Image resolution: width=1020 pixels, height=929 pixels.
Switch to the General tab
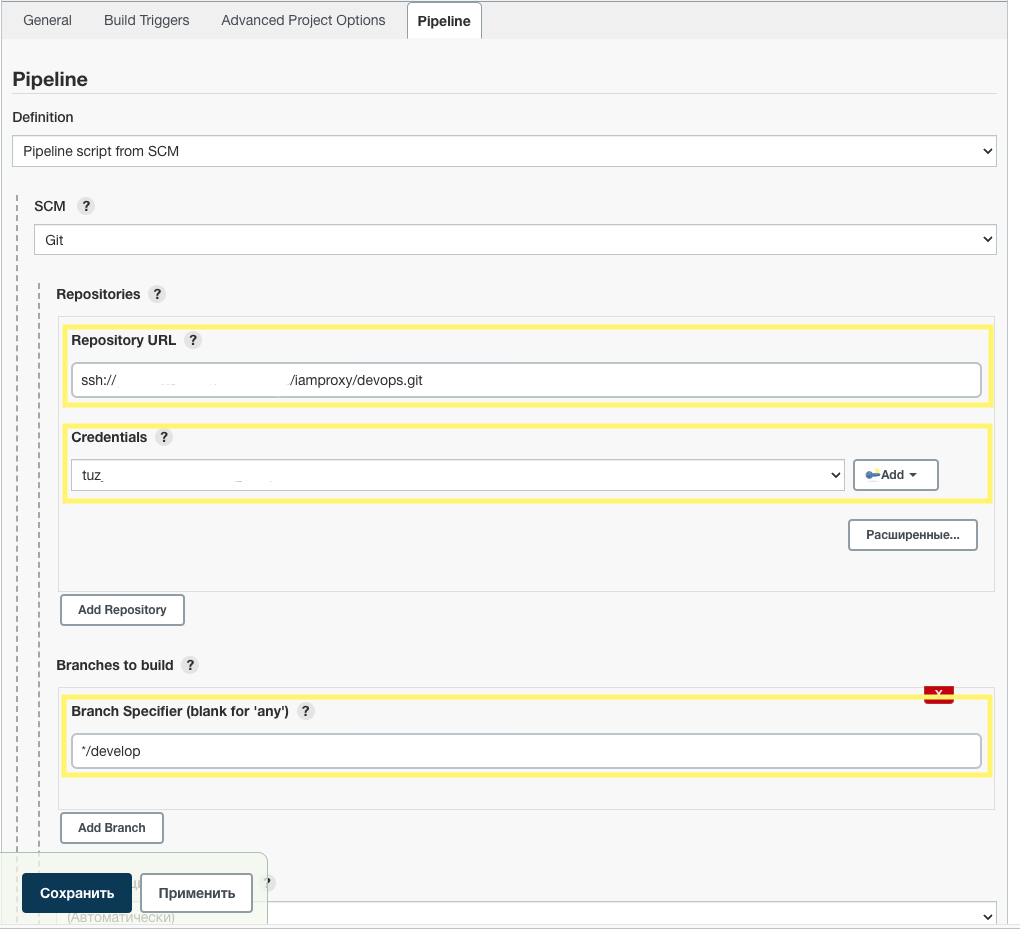click(47, 20)
